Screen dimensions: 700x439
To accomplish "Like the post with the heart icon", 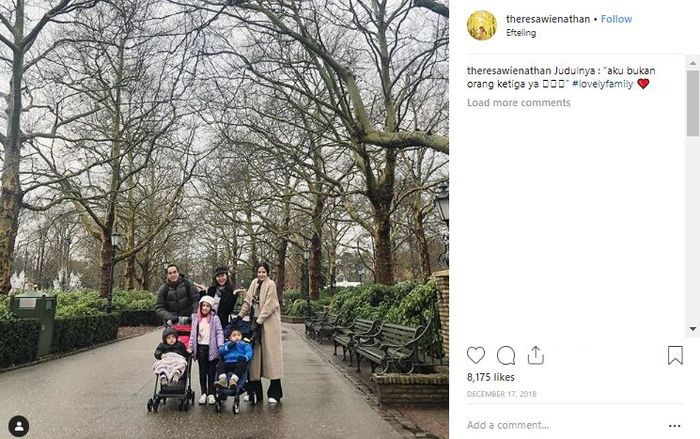I will pyautogui.click(x=476, y=355).
